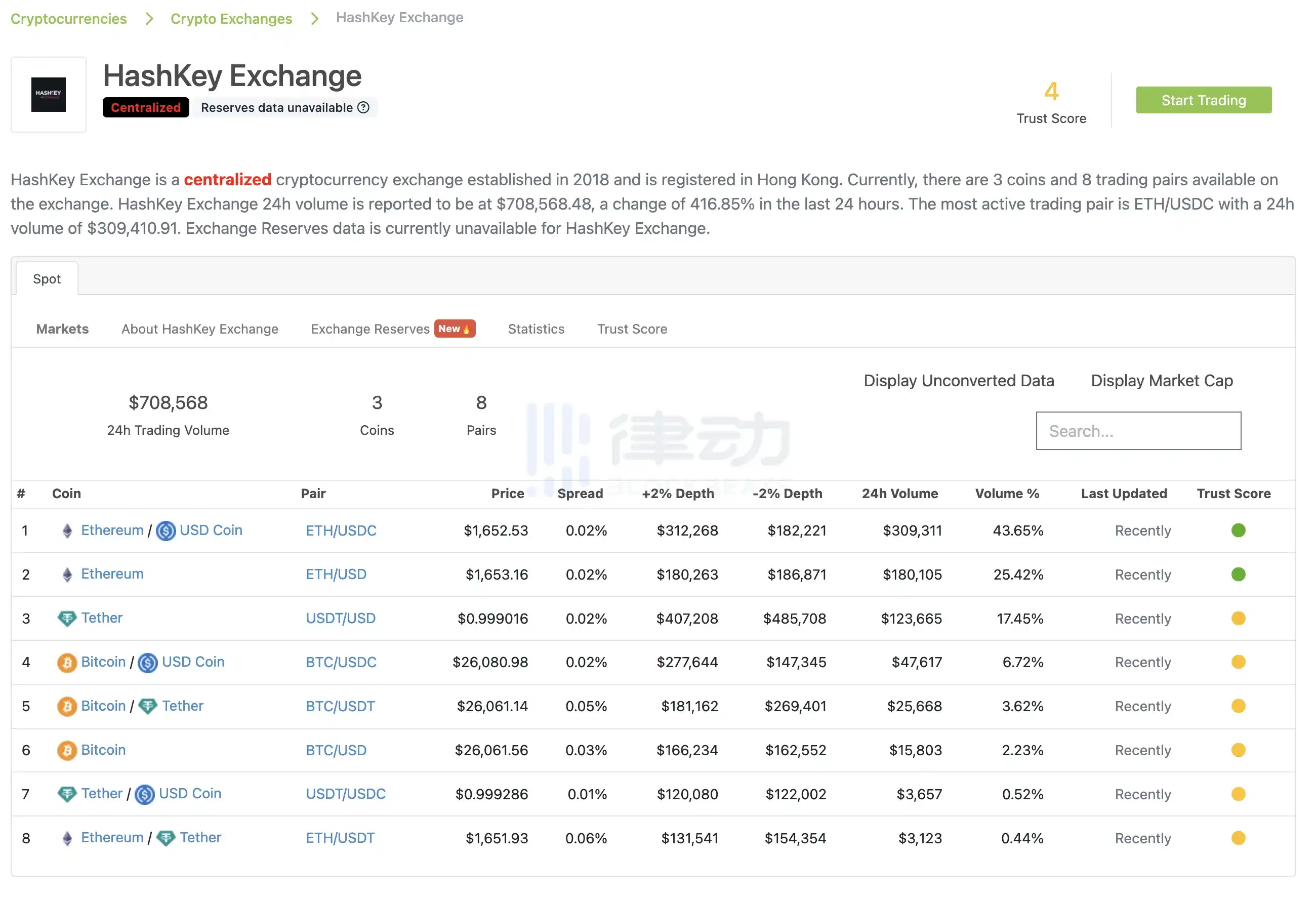Open the BTC/USD pair link
This screenshot has width=1316, height=900.
(x=336, y=751)
